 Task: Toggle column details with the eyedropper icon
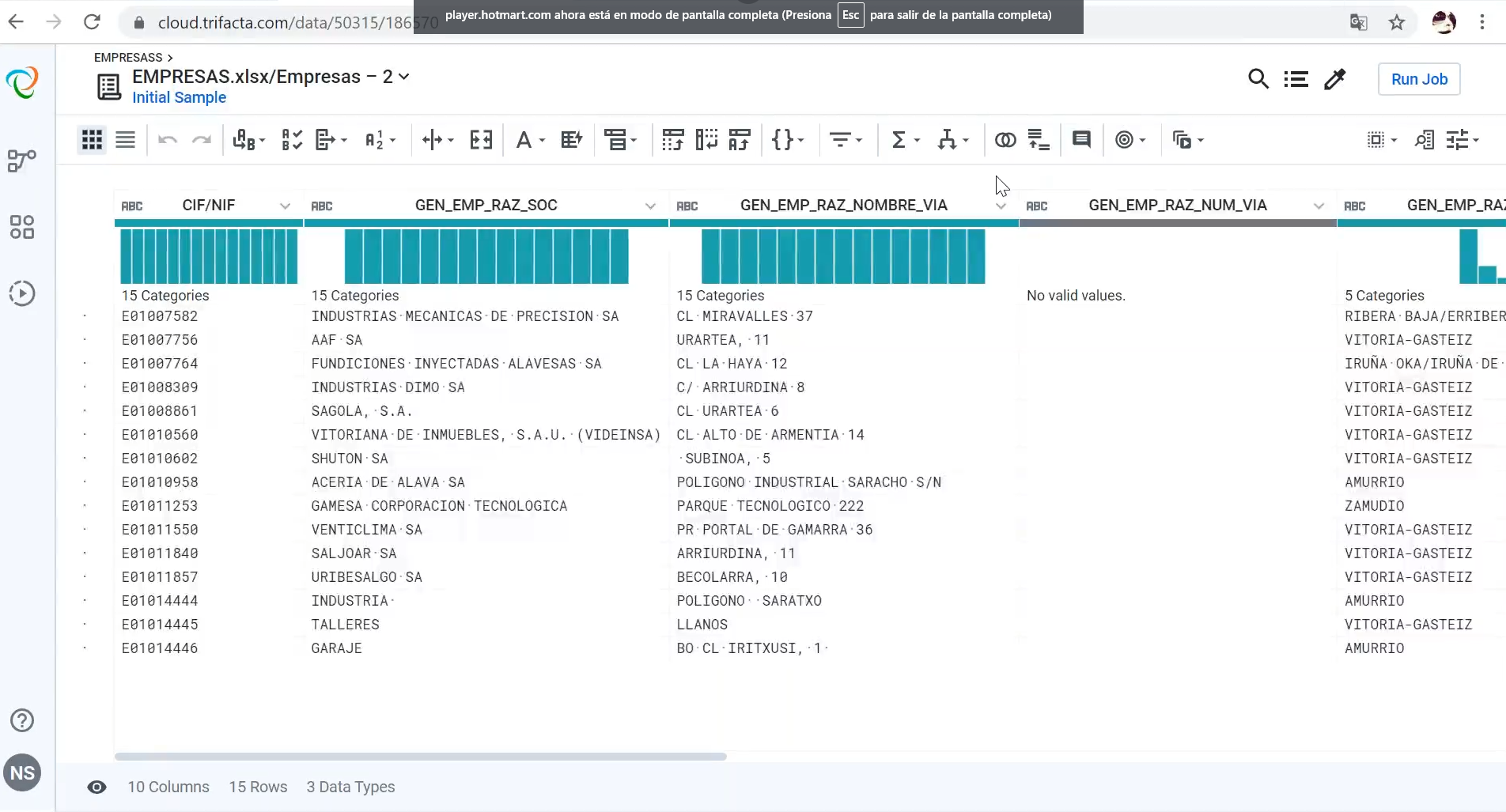click(x=1334, y=79)
